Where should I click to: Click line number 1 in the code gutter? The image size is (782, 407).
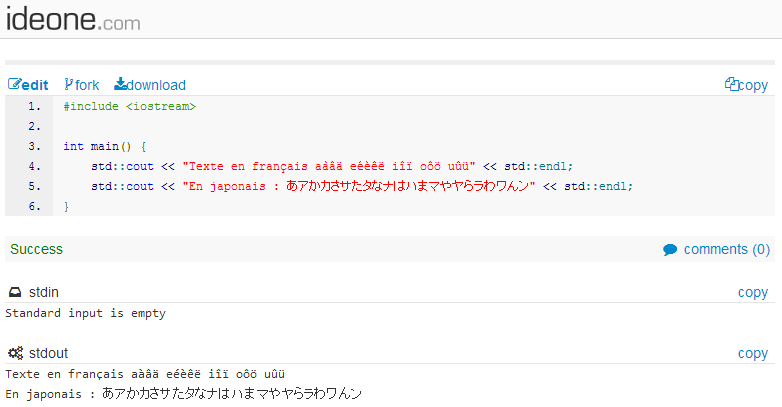pos(34,106)
